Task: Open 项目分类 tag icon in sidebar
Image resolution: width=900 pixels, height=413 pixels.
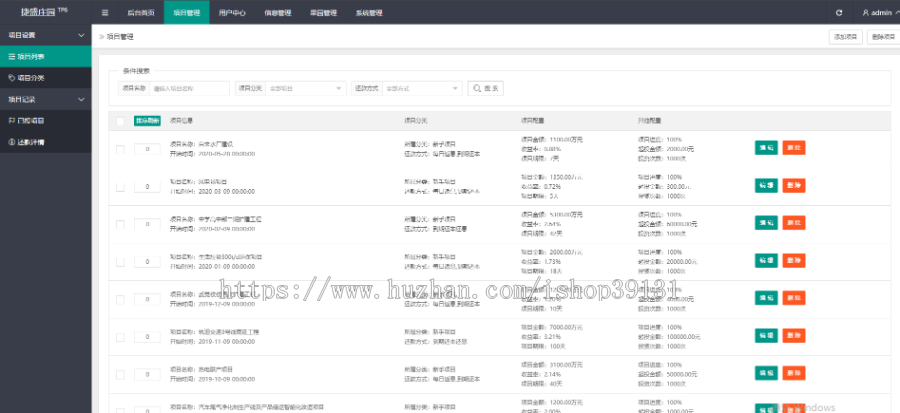Action: tap(11, 77)
